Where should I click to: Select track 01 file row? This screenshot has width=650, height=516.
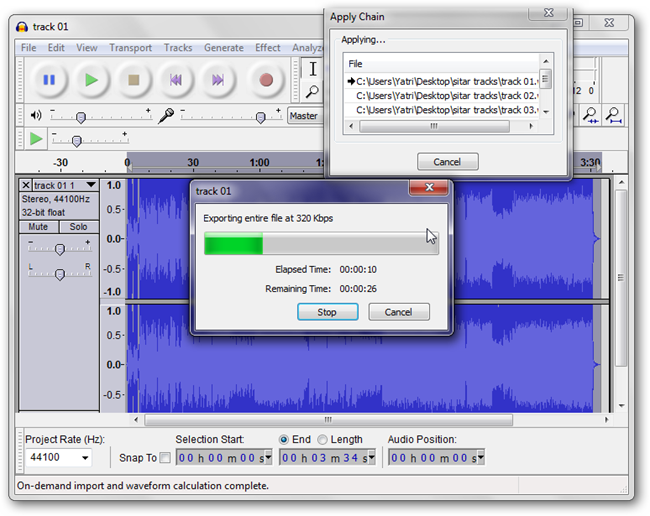click(x=442, y=82)
